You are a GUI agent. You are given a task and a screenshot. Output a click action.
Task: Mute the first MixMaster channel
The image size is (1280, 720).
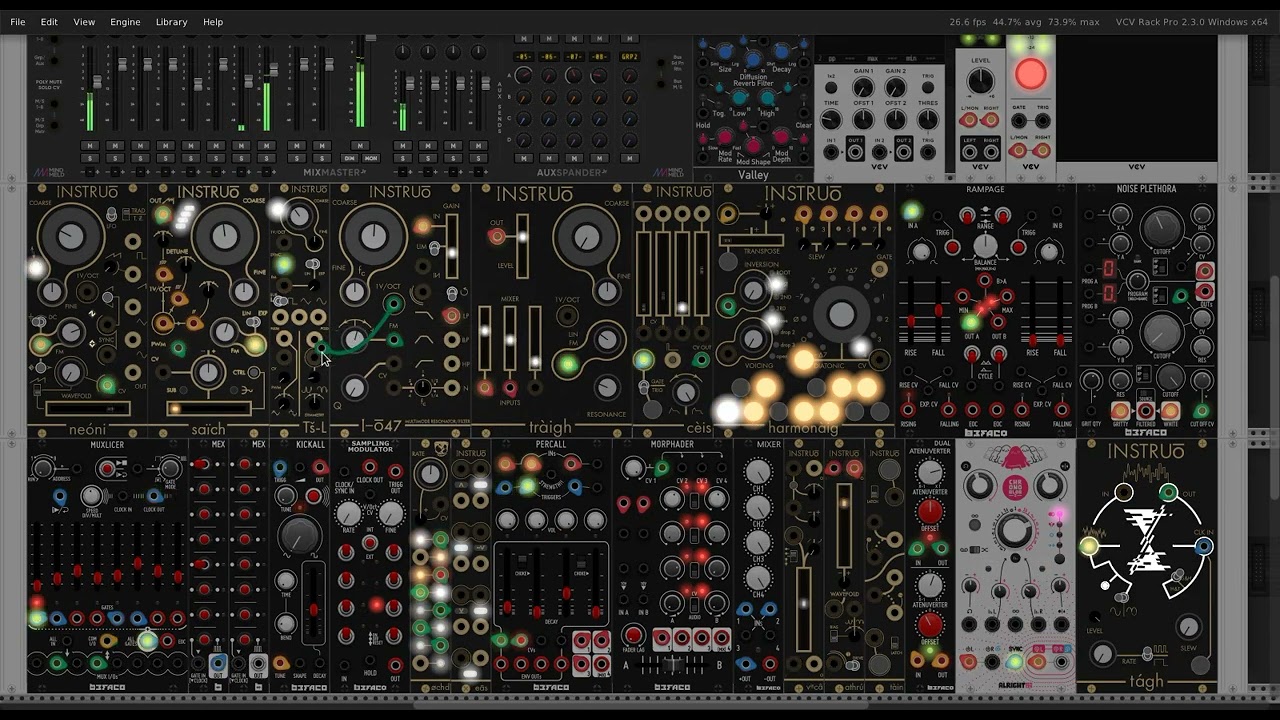89,146
